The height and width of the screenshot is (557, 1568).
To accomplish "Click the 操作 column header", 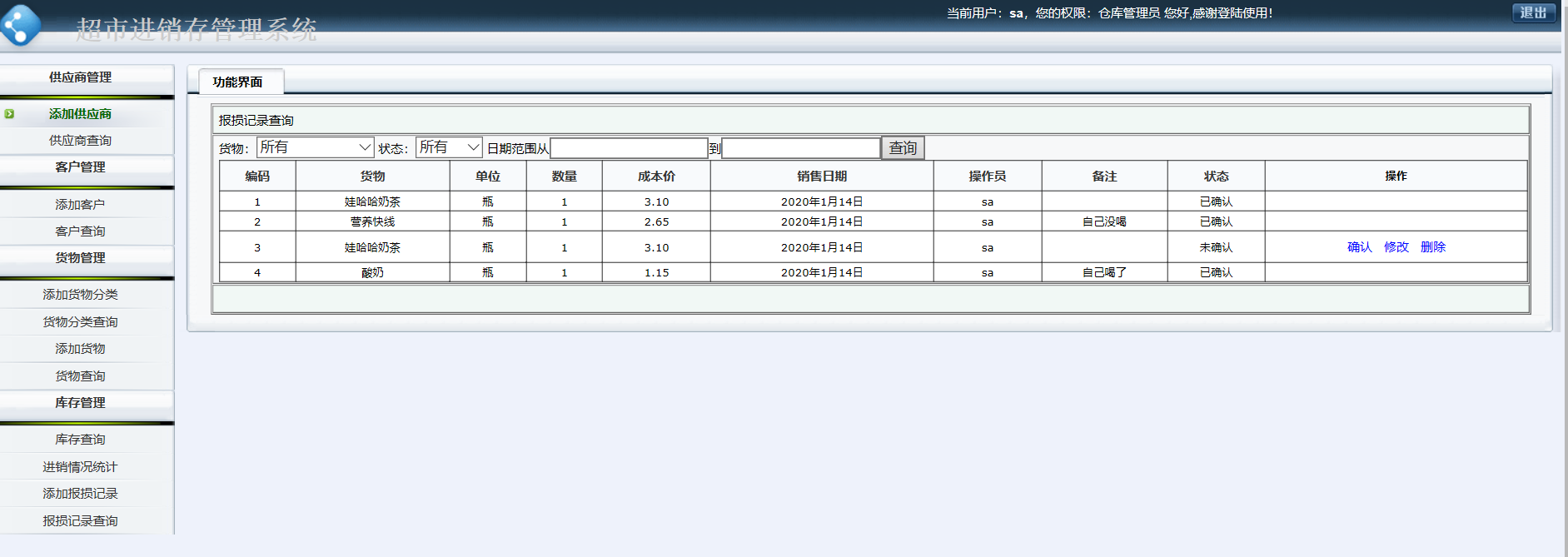I will 1396,177.
